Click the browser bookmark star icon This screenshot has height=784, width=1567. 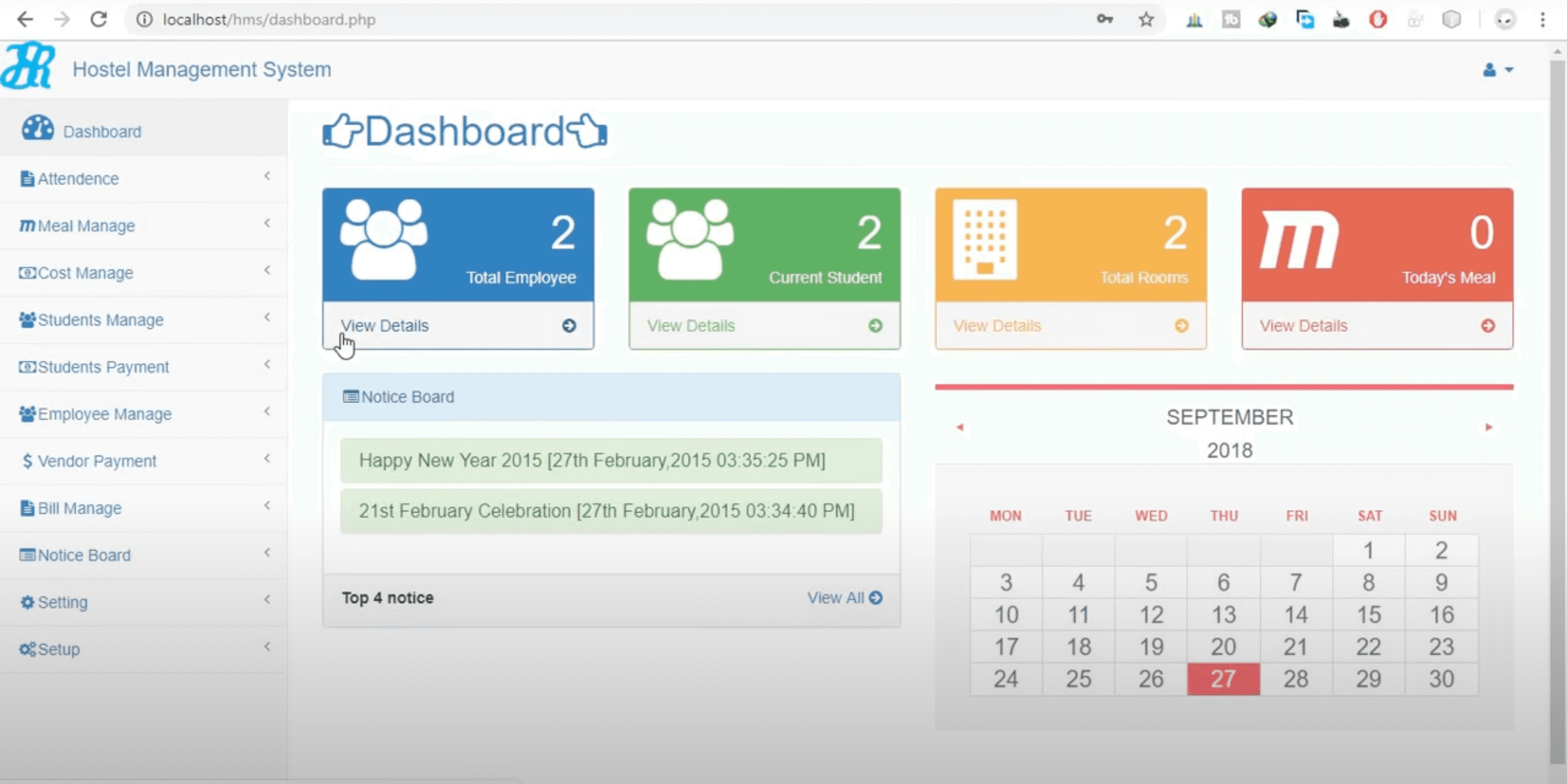tap(1146, 20)
